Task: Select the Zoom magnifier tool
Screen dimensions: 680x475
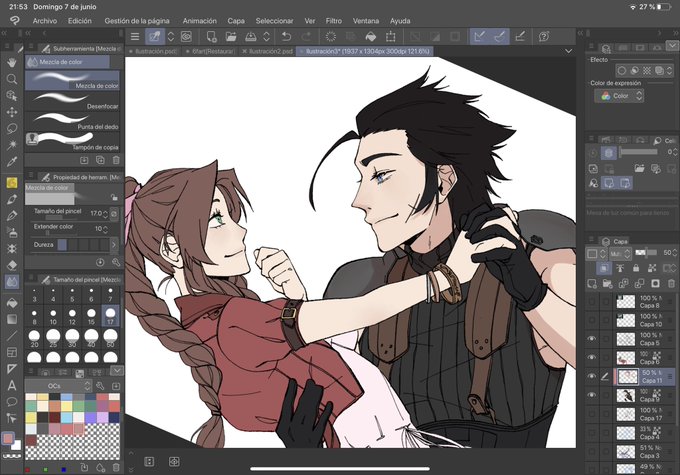Action: [12, 79]
